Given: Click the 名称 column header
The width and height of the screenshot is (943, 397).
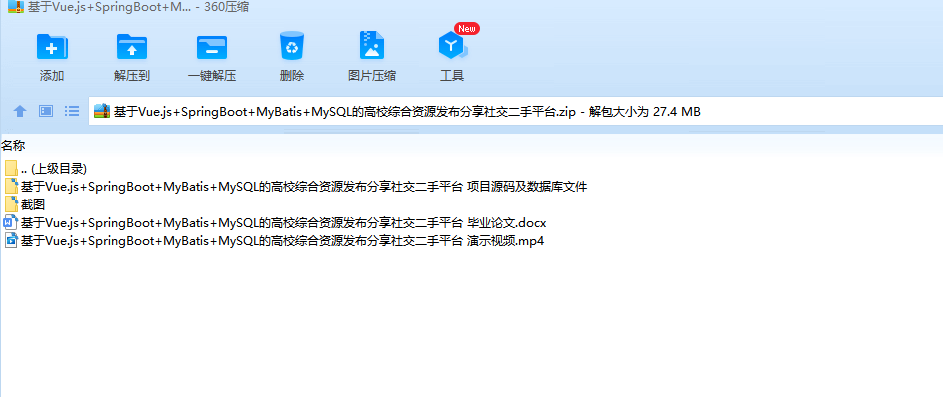Looking at the screenshot, I should (x=13, y=146).
